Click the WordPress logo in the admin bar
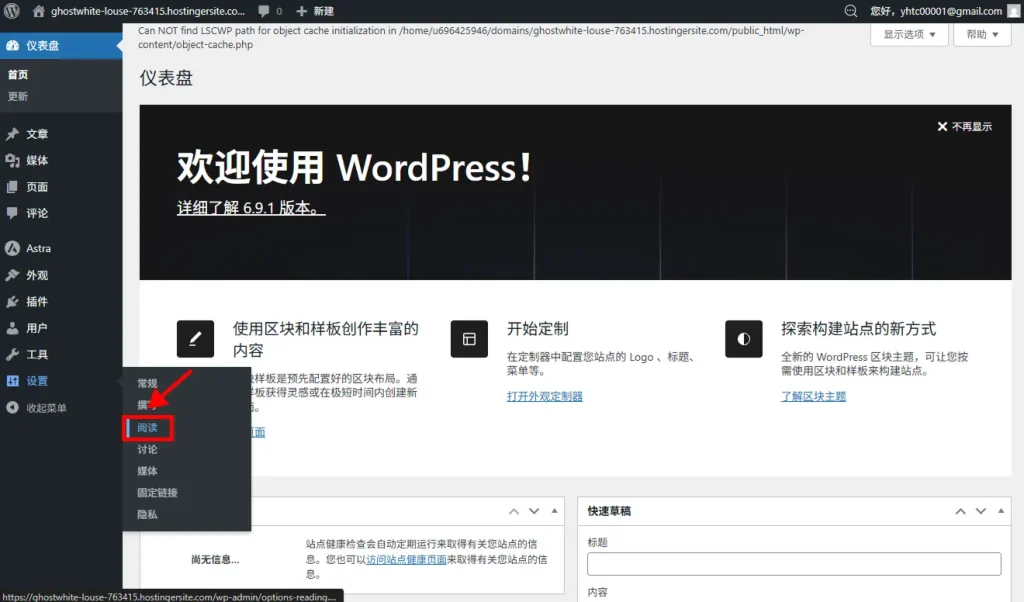This screenshot has height=602, width=1024. click(x=11, y=11)
